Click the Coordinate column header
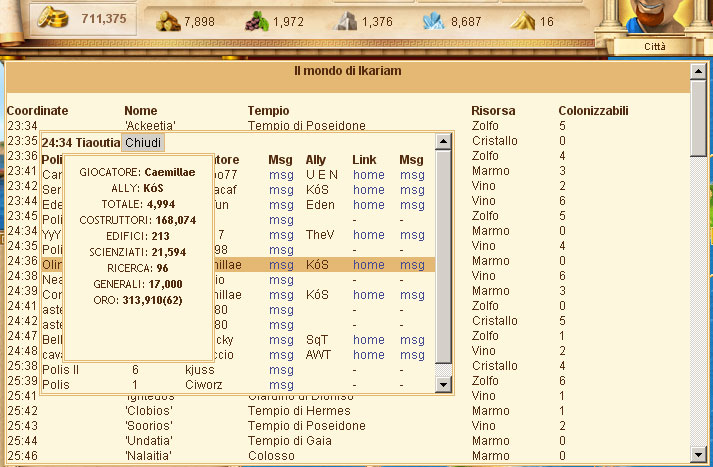The image size is (713, 467). (x=37, y=111)
